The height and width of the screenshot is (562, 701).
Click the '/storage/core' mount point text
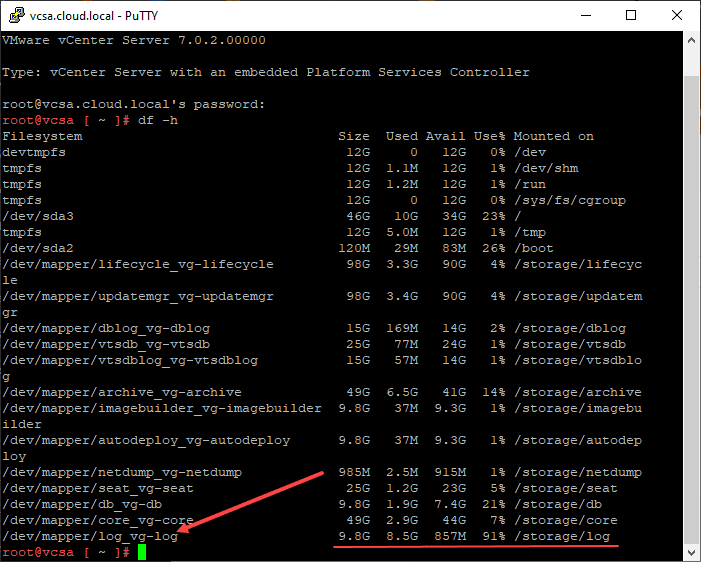566,520
